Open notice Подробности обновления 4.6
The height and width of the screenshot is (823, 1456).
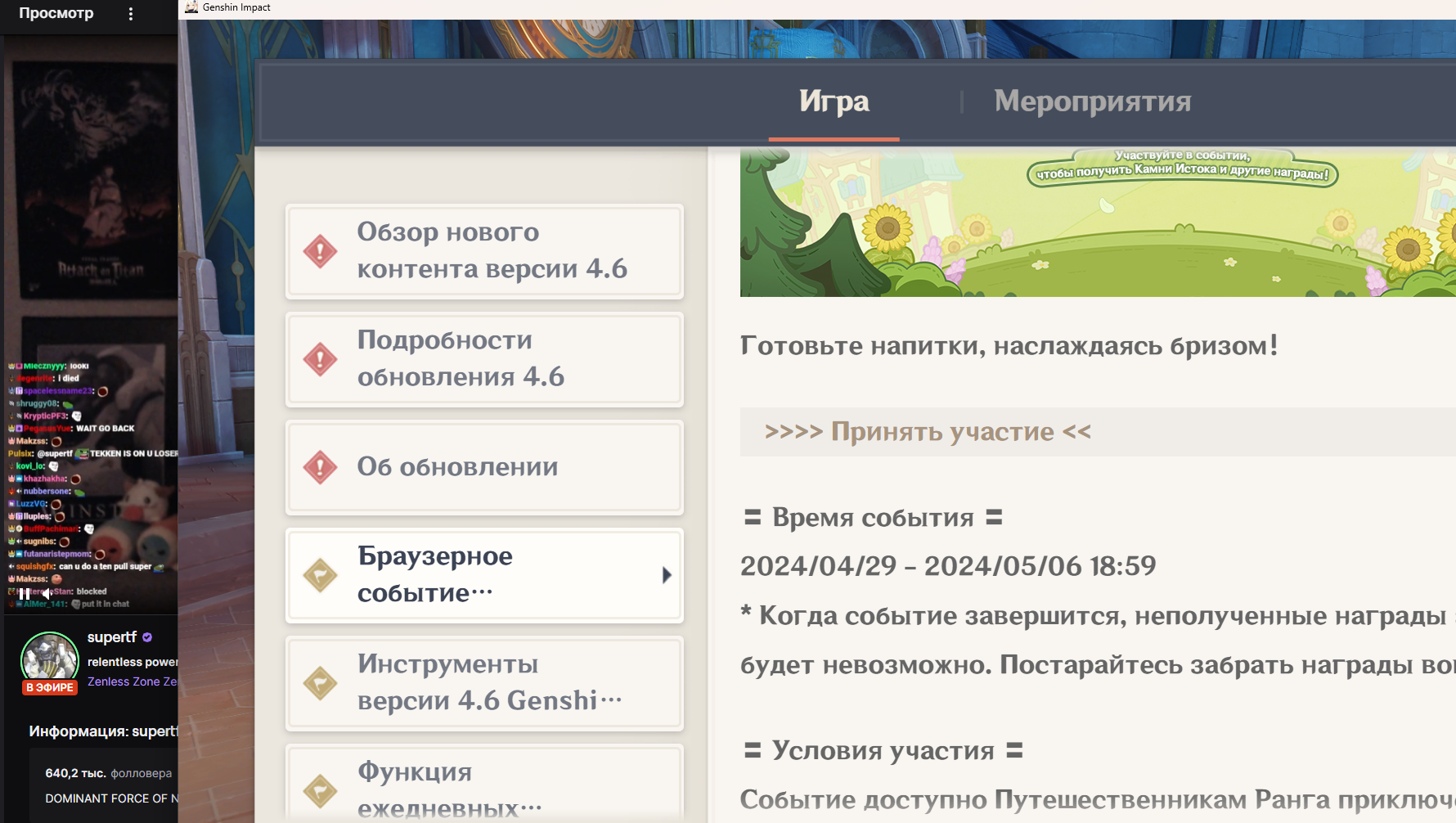[484, 359]
